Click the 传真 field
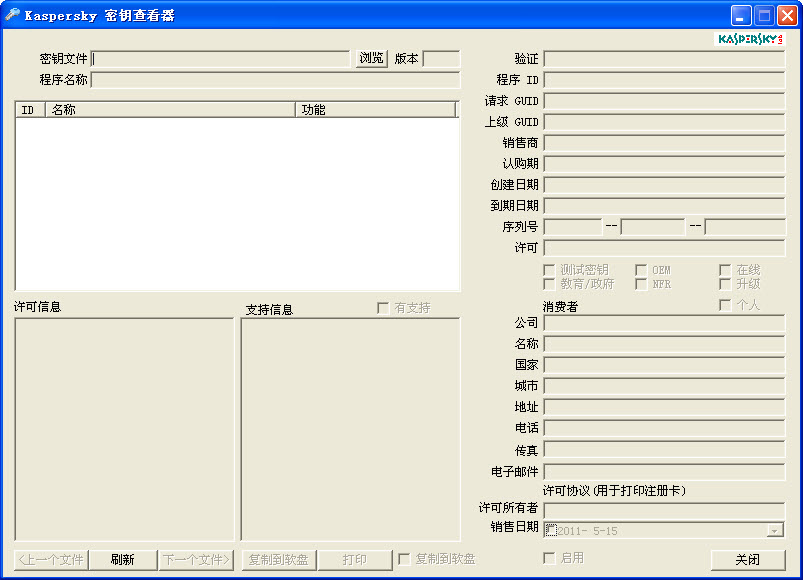 664,450
